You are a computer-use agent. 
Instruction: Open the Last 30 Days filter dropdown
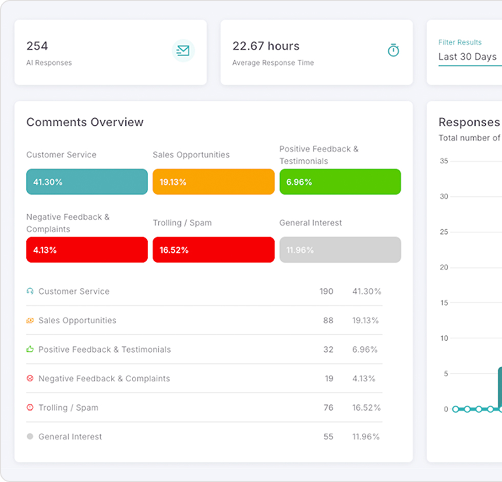pos(470,57)
